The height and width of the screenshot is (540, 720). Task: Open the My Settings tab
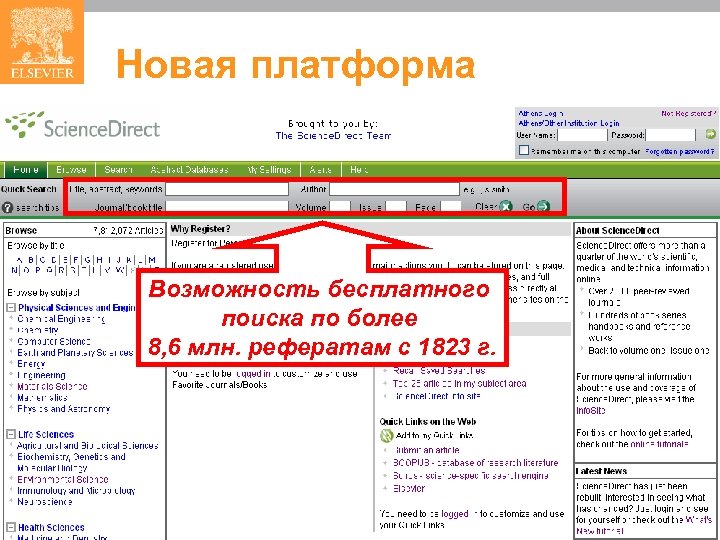pos(269,169)
